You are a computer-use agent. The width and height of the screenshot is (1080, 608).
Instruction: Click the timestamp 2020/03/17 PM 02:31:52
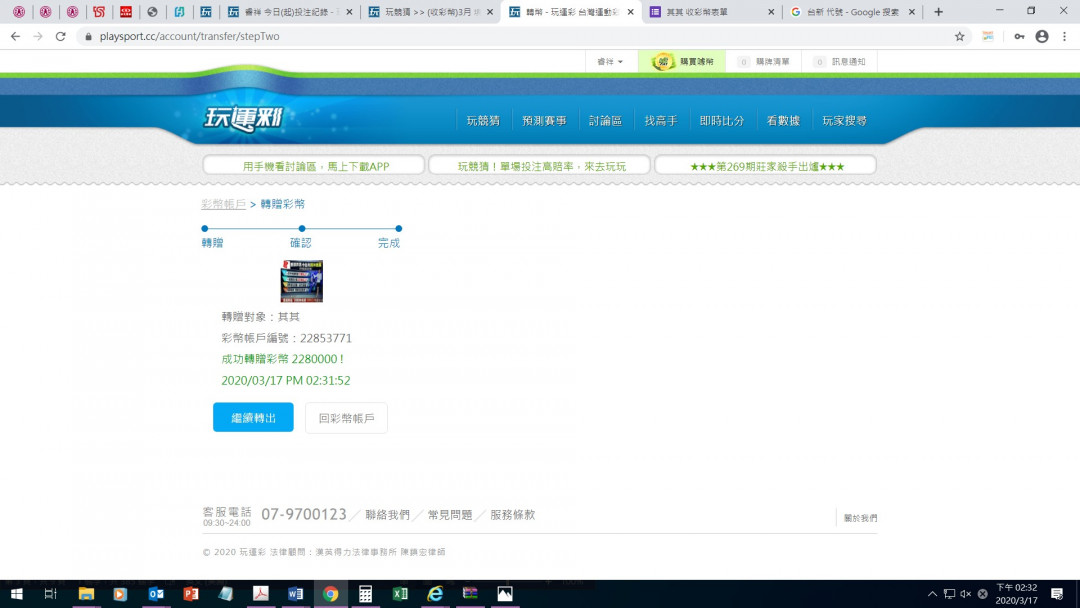click(x=286, y=380)
